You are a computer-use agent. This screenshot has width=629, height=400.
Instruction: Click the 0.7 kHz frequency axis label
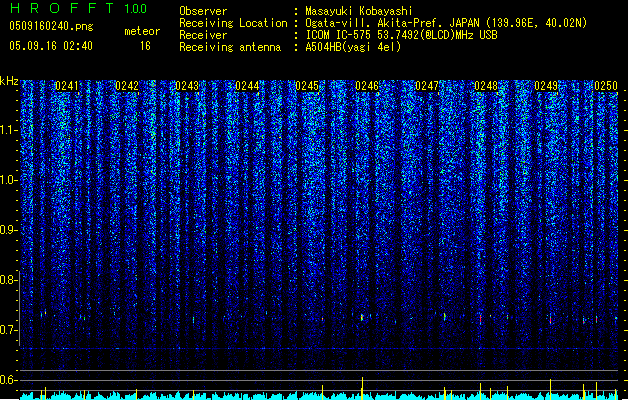[x=9, y=330]
